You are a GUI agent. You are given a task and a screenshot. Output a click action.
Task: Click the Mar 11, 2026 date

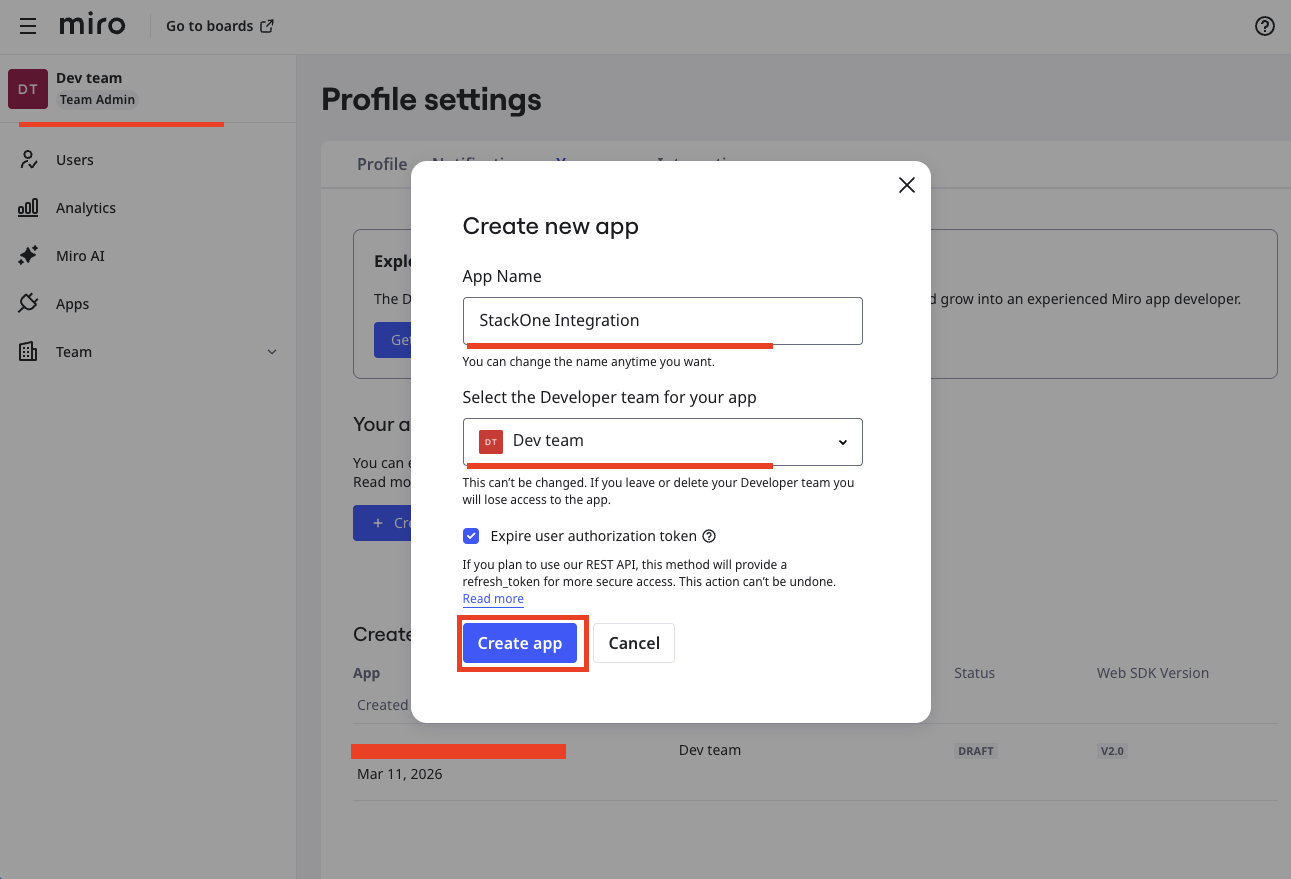[400, 774]
